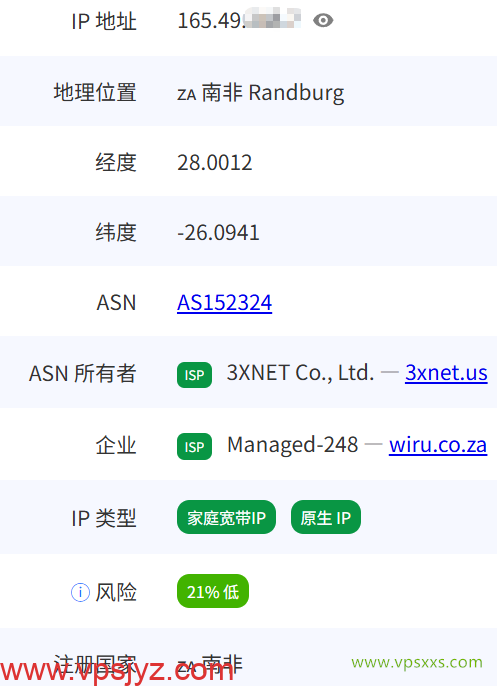Click the 纬度 label

(x=116, y=232)
